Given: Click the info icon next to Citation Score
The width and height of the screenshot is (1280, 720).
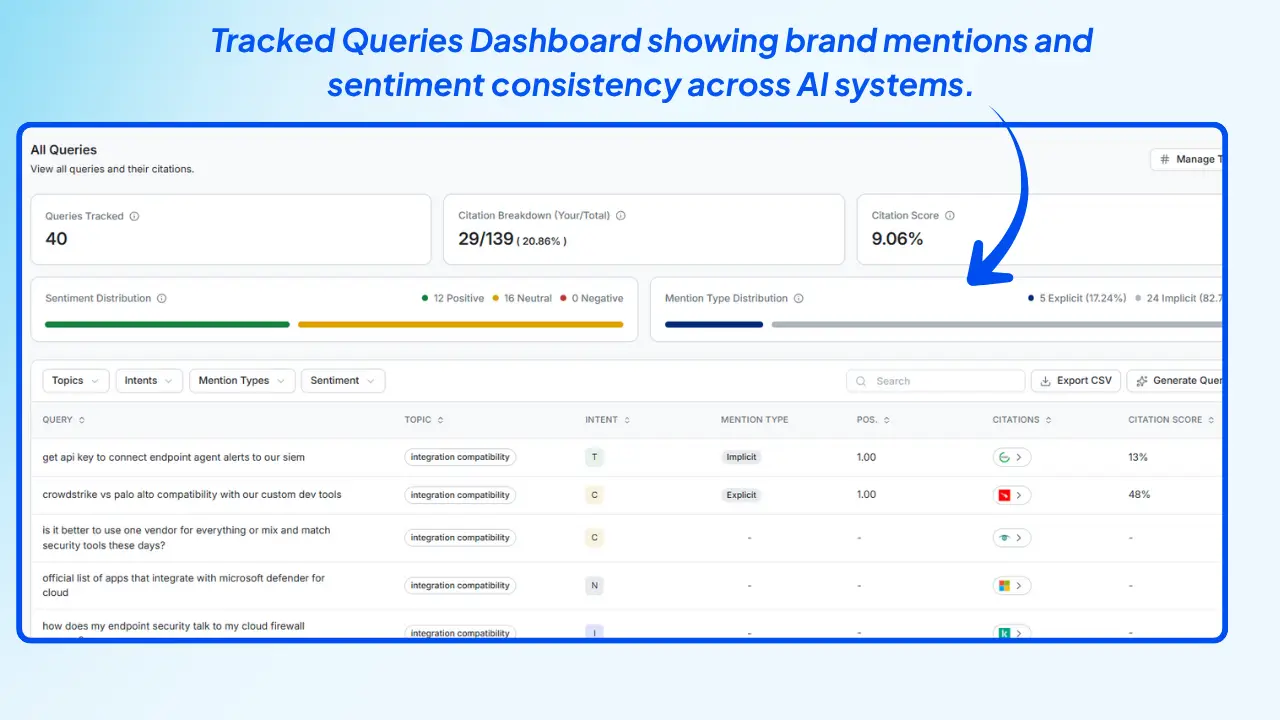Looking at the screenshot, I should [950, 215].
